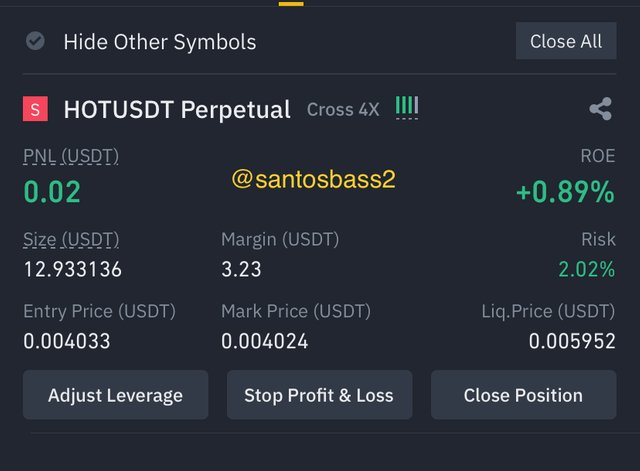Screen dimensions: 640x471
Task: Tap the 0.004033 entry price value
Action: coord(67,341)
